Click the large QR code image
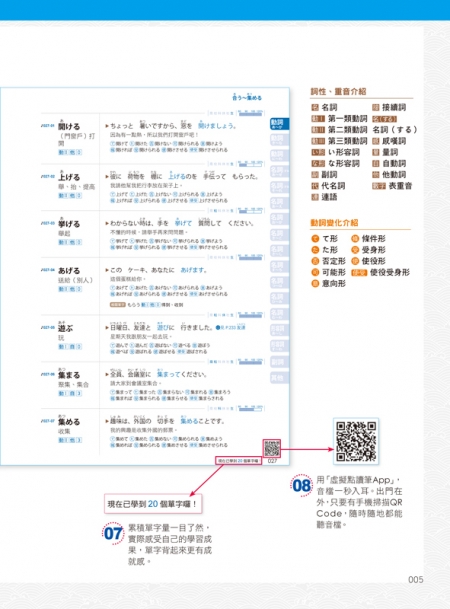 [356, 441]
